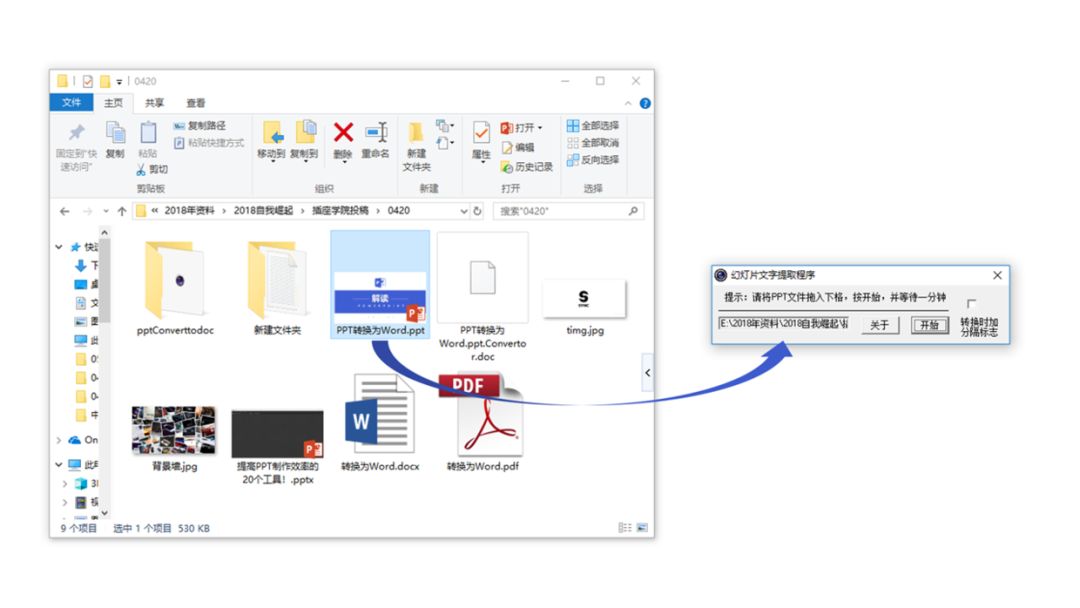1080x608 pixels.
Task: Collapse Quick access tree node
Action: point(59,247)
